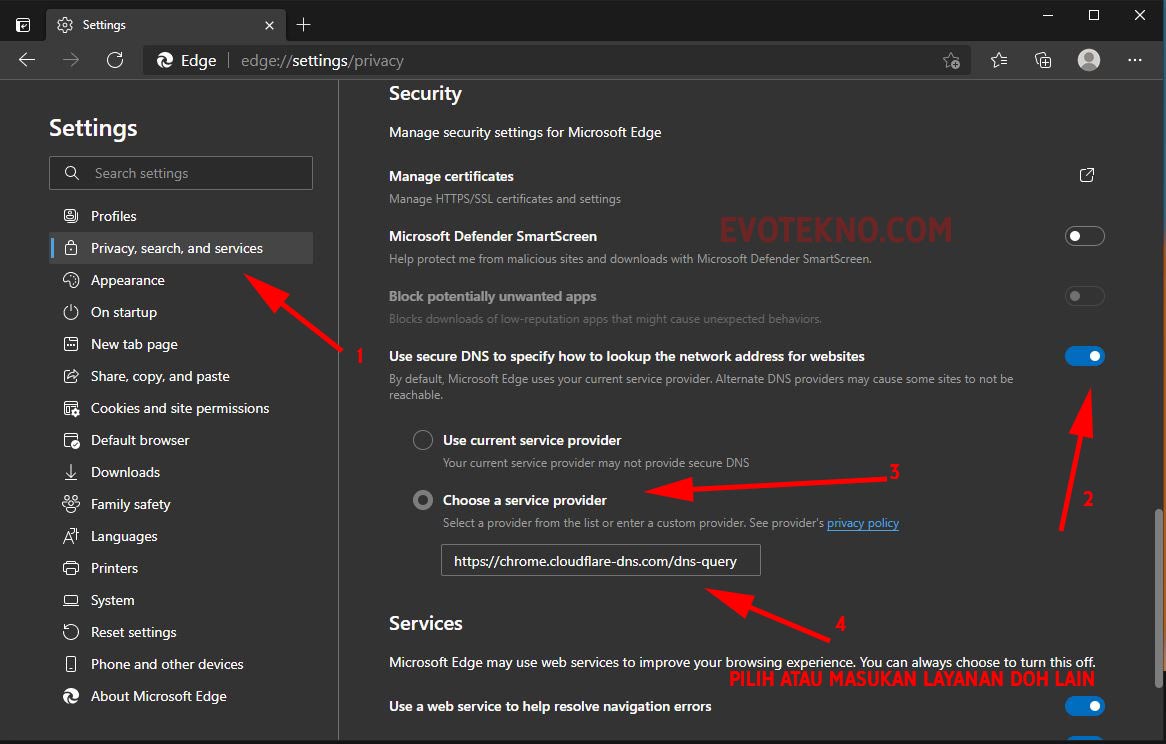Click the Search settings field
The width and height of the screenshot is (1166, 744).
click(x=181, y=173)
